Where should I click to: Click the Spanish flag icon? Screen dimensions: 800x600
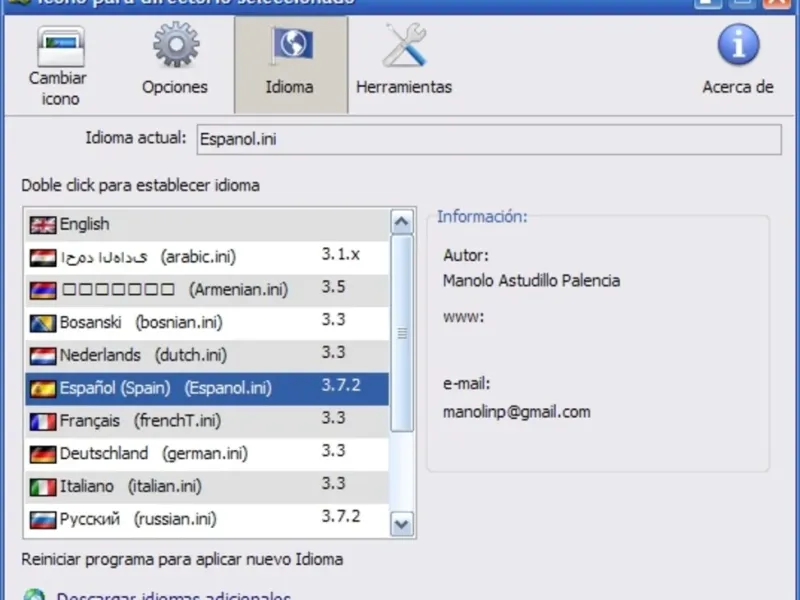coord(43,389)
